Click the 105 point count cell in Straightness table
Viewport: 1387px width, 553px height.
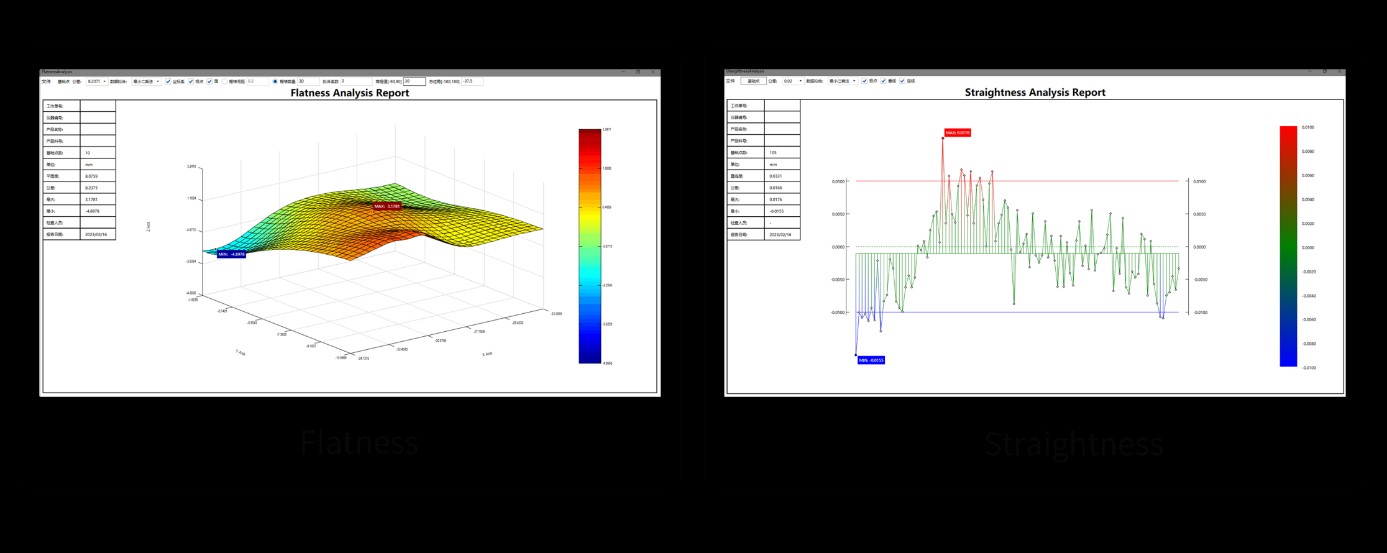point(783,152)
